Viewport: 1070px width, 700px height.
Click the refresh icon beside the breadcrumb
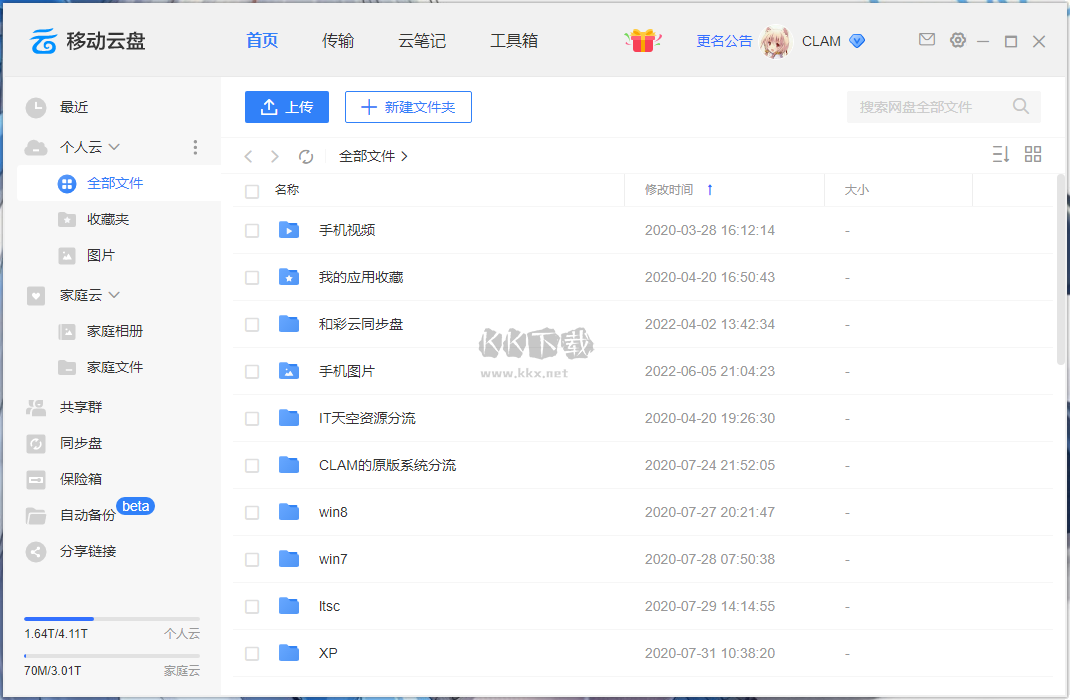pyautogui.click(x=306, y=156)
